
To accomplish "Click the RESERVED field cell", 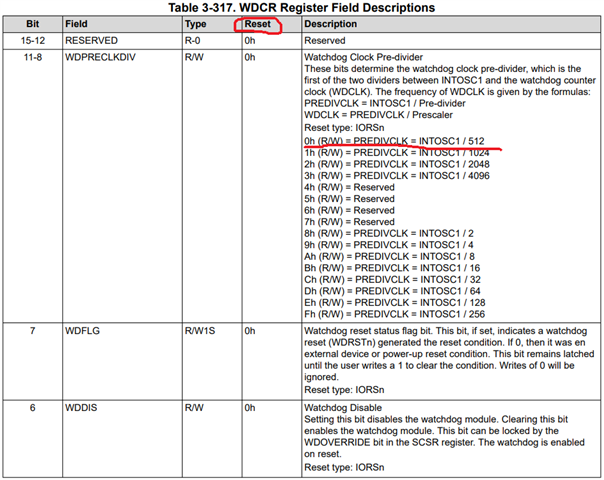I will (91, 40).
